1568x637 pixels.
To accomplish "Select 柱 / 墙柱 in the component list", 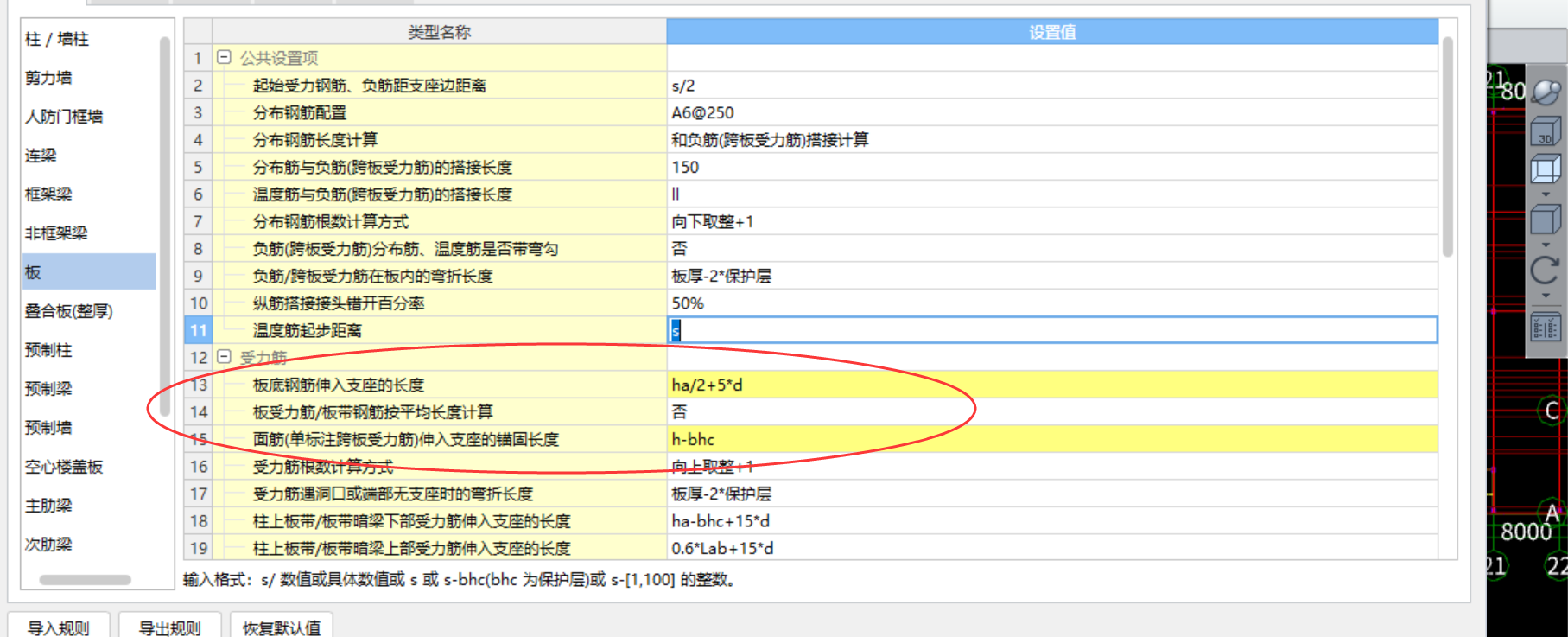I will (57, 39).
